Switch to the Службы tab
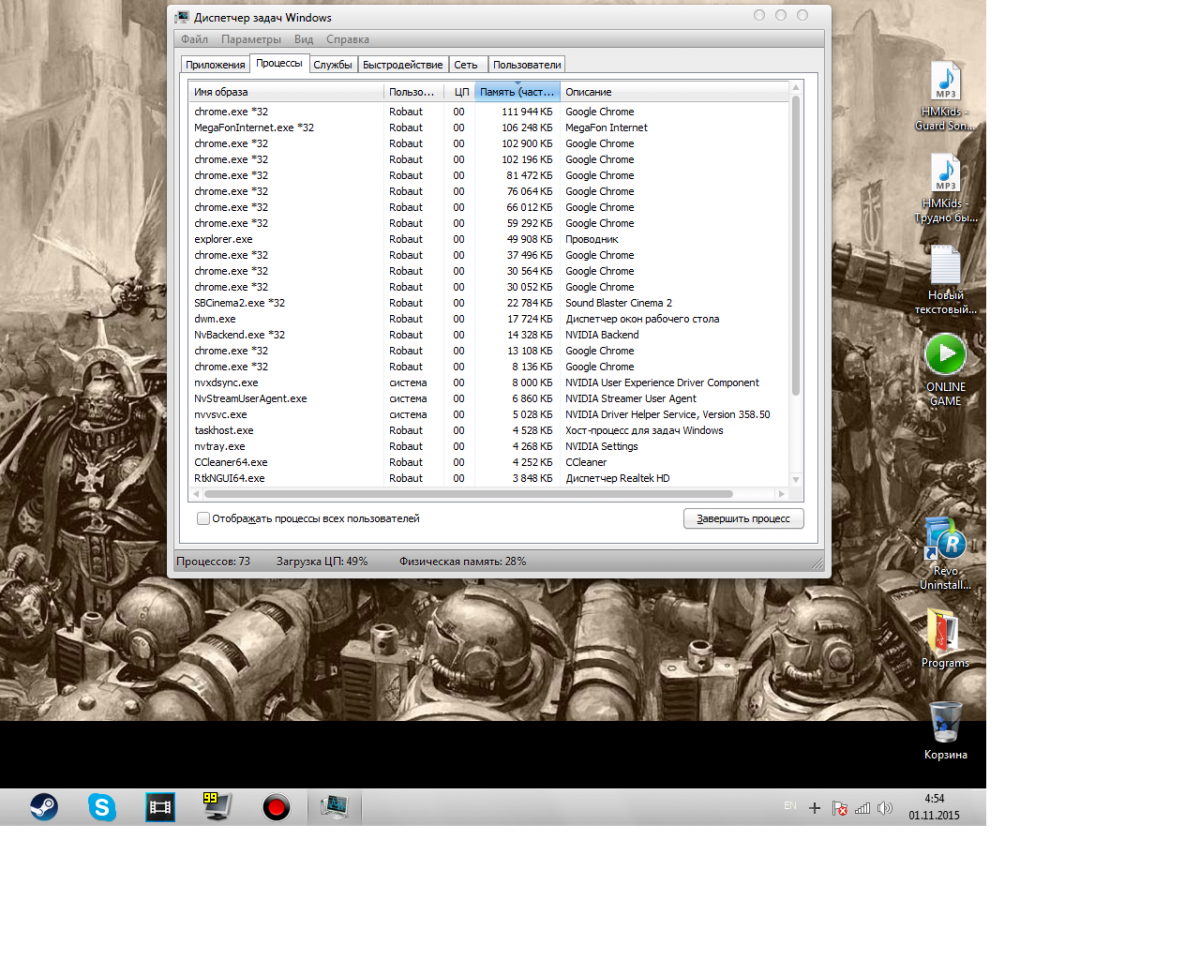 333,65
